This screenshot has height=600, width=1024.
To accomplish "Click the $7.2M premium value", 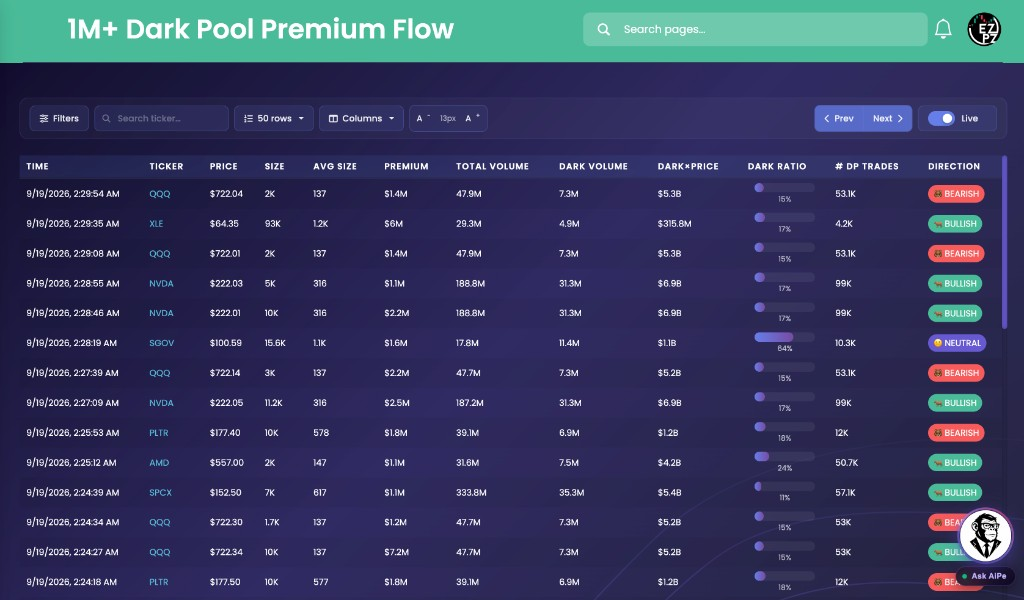I will (x=396, y=552).
